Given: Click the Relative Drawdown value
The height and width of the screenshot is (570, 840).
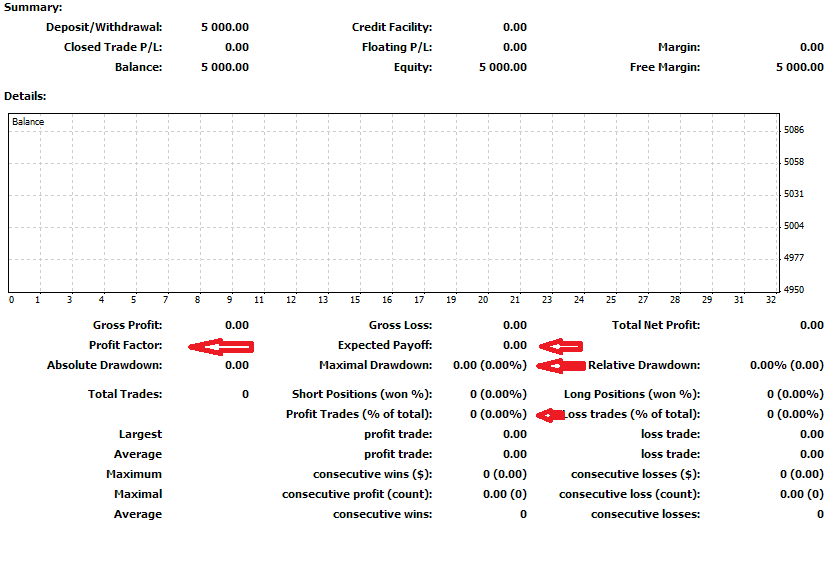Looking at the screenshot, I should tap(786, 365).
